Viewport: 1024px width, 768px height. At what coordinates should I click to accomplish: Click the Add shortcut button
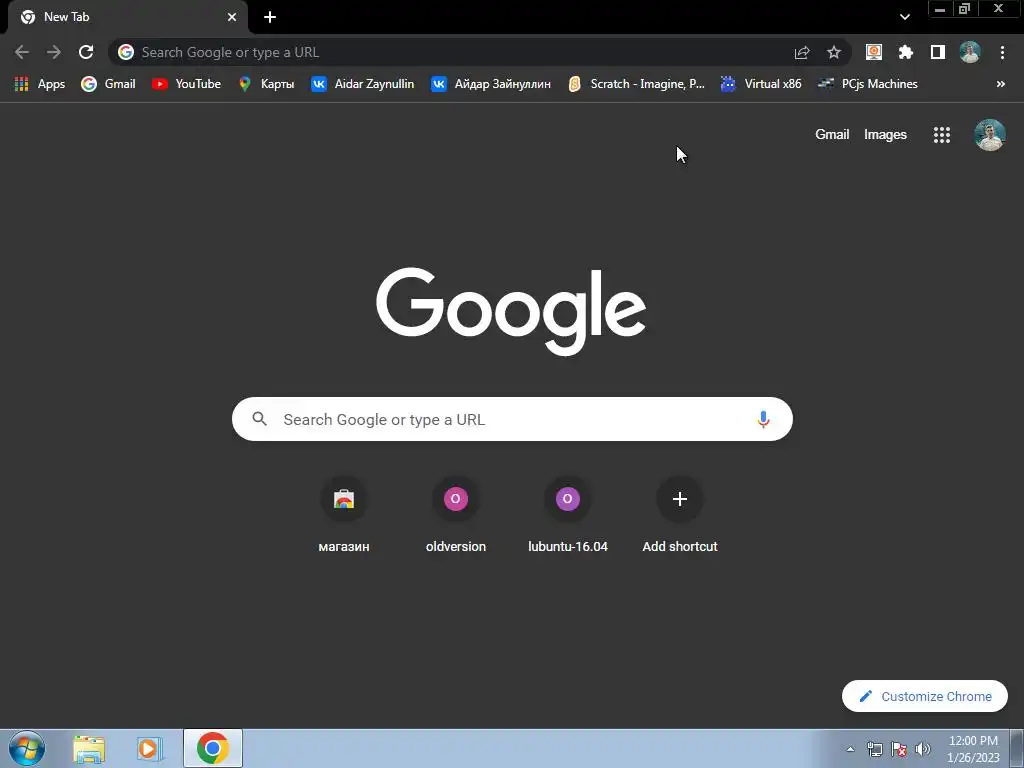680,515
